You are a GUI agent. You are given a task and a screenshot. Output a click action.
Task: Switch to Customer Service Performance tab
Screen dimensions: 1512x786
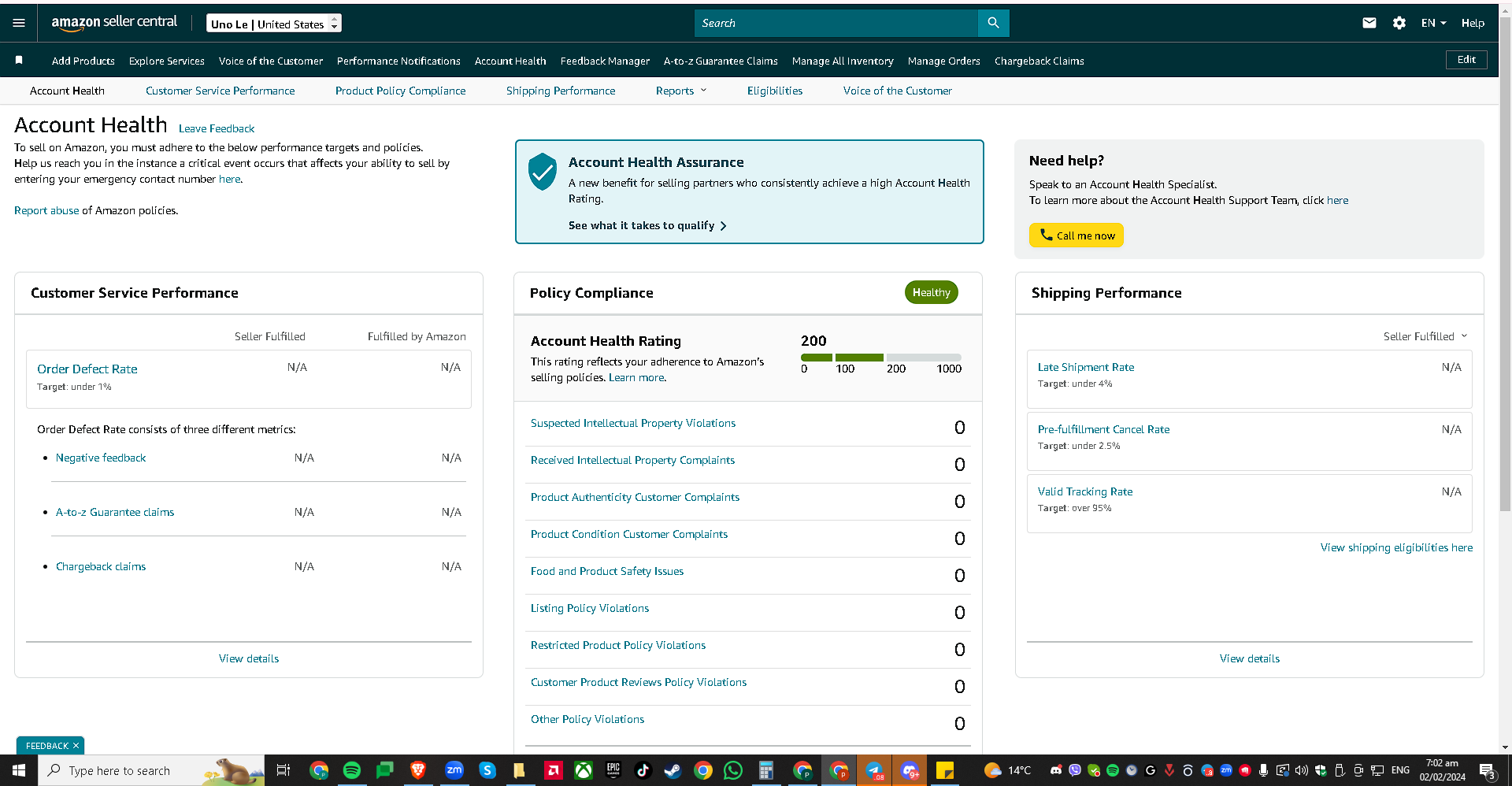[x=220, y=91]
